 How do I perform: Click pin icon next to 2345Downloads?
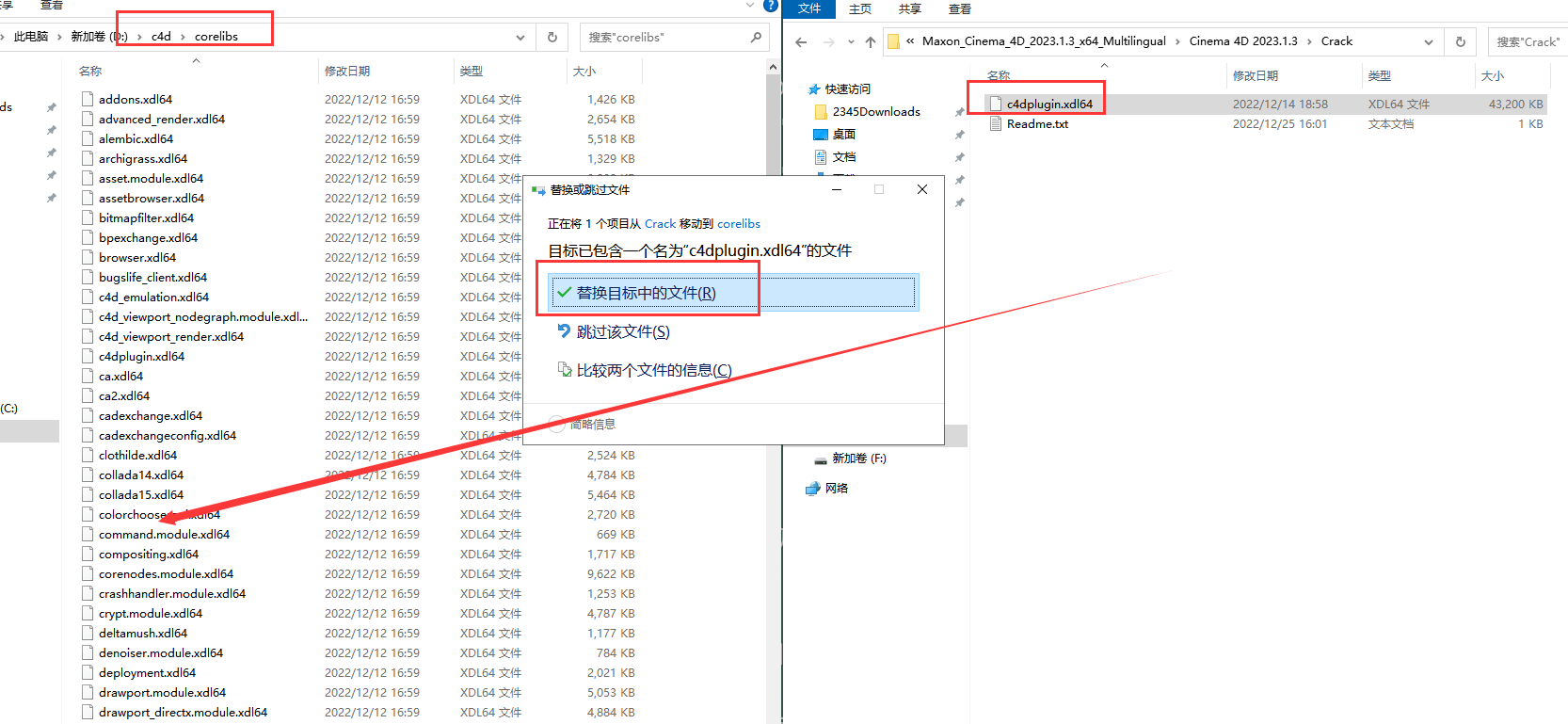tap(959, 112)
